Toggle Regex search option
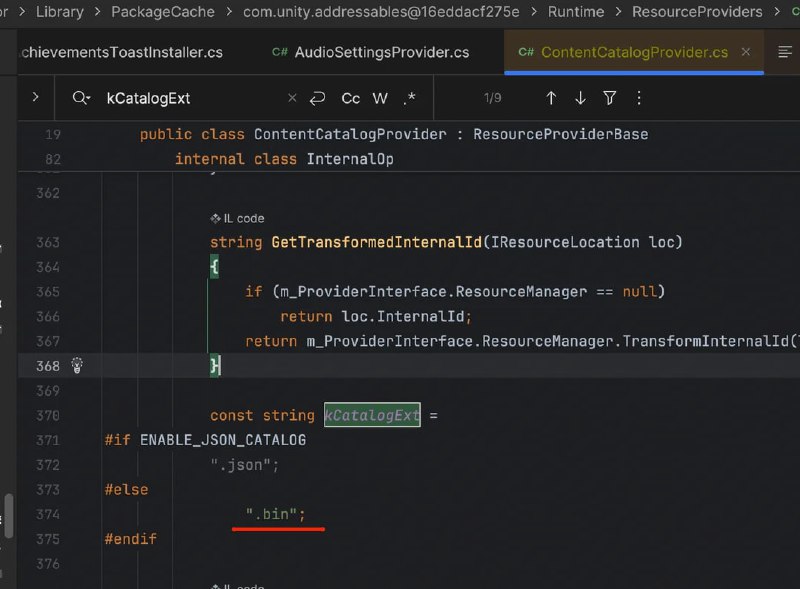Screen dimensions: 800x589 click(409, 98)
